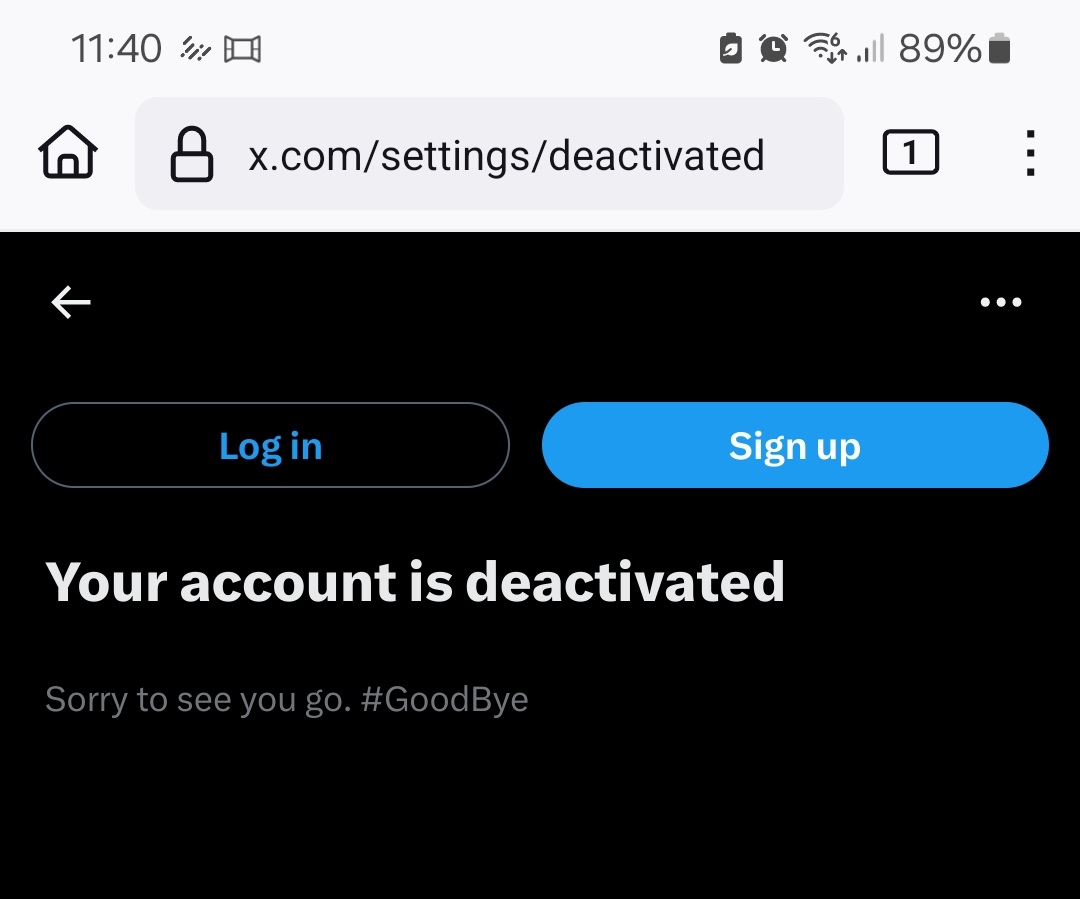
Task: Tap the battery saver leaf icon
Action: 731,48
